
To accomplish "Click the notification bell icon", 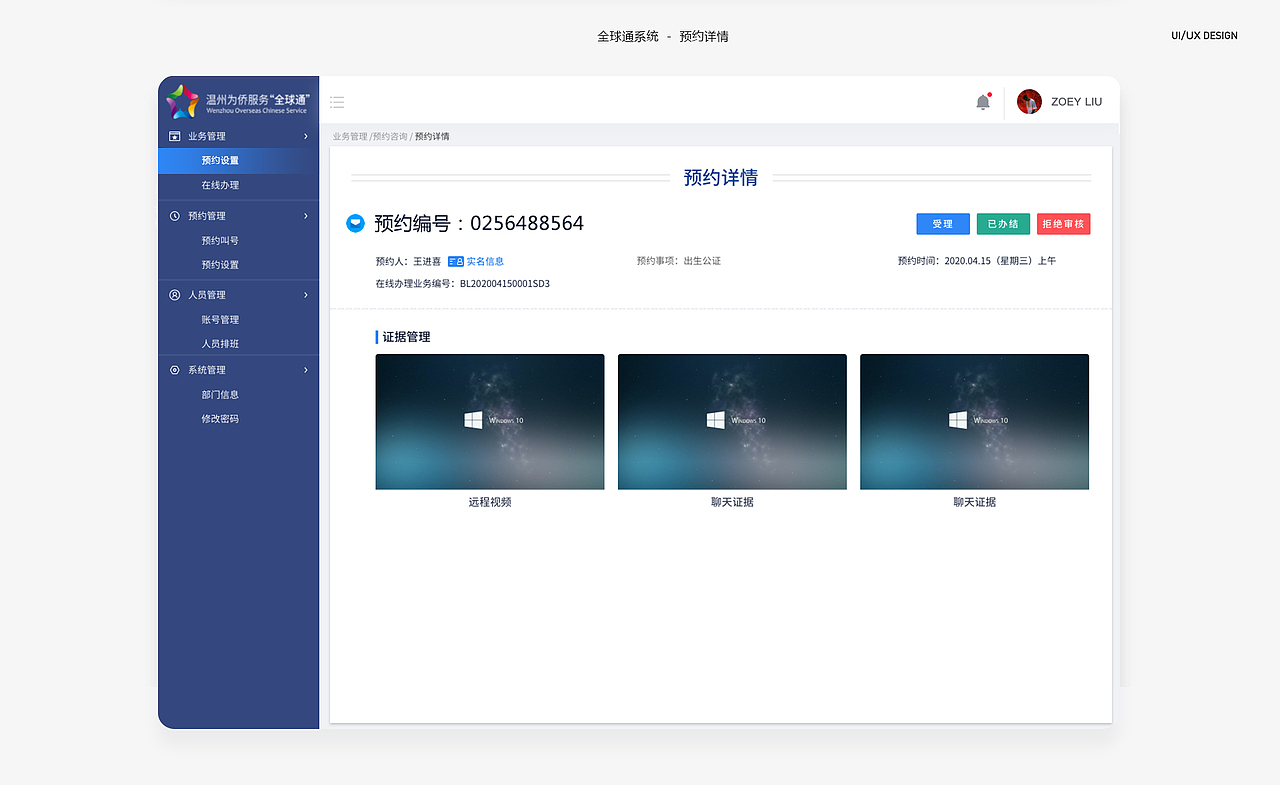I will 983,102.
